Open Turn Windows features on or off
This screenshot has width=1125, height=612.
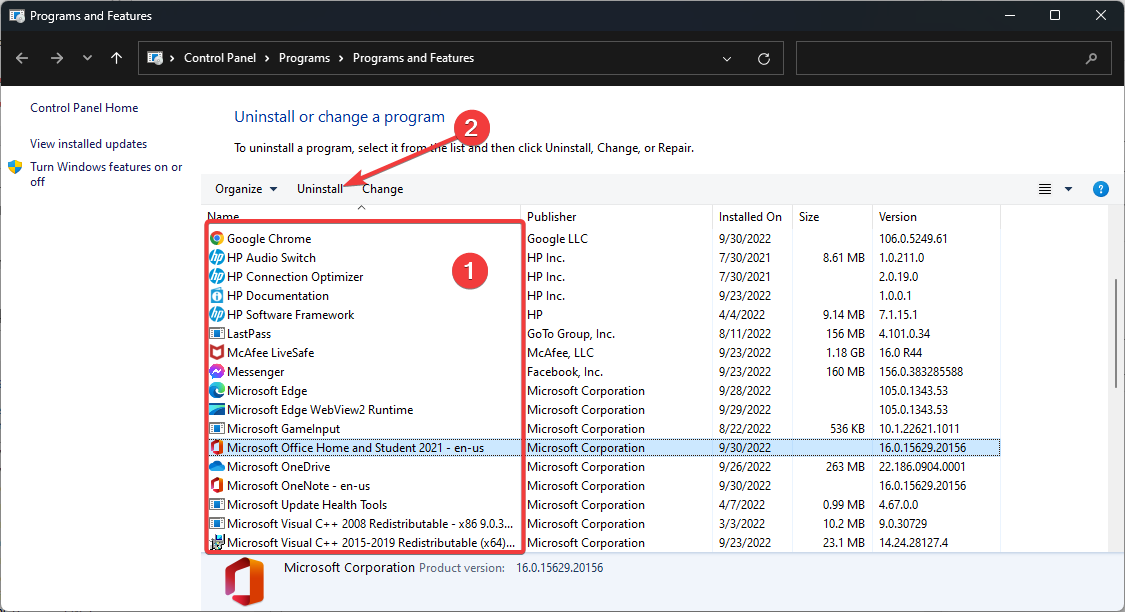pyautogui.click(x=106, y=174)
